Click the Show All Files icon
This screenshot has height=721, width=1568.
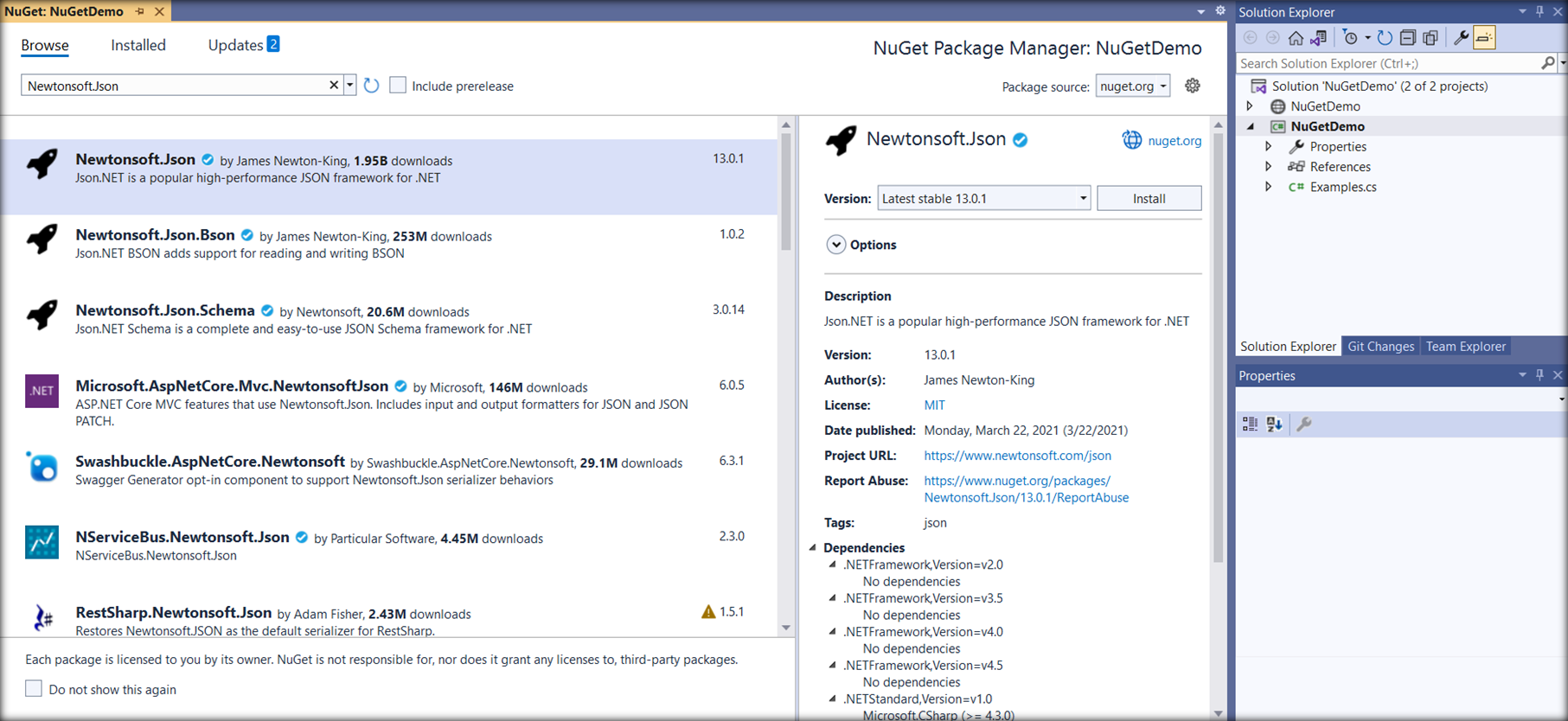tap(1430, 38)
